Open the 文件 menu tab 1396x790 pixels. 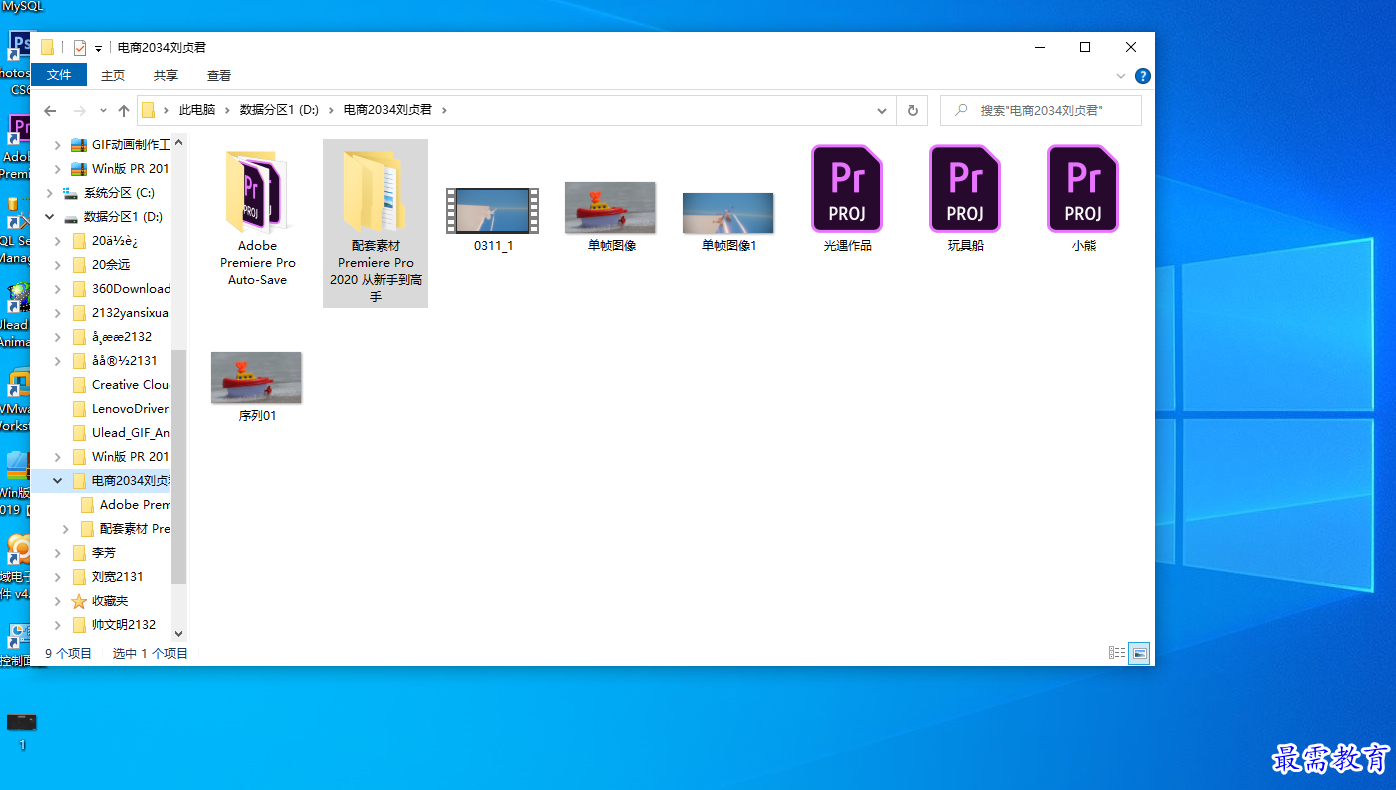click(59, 75)
